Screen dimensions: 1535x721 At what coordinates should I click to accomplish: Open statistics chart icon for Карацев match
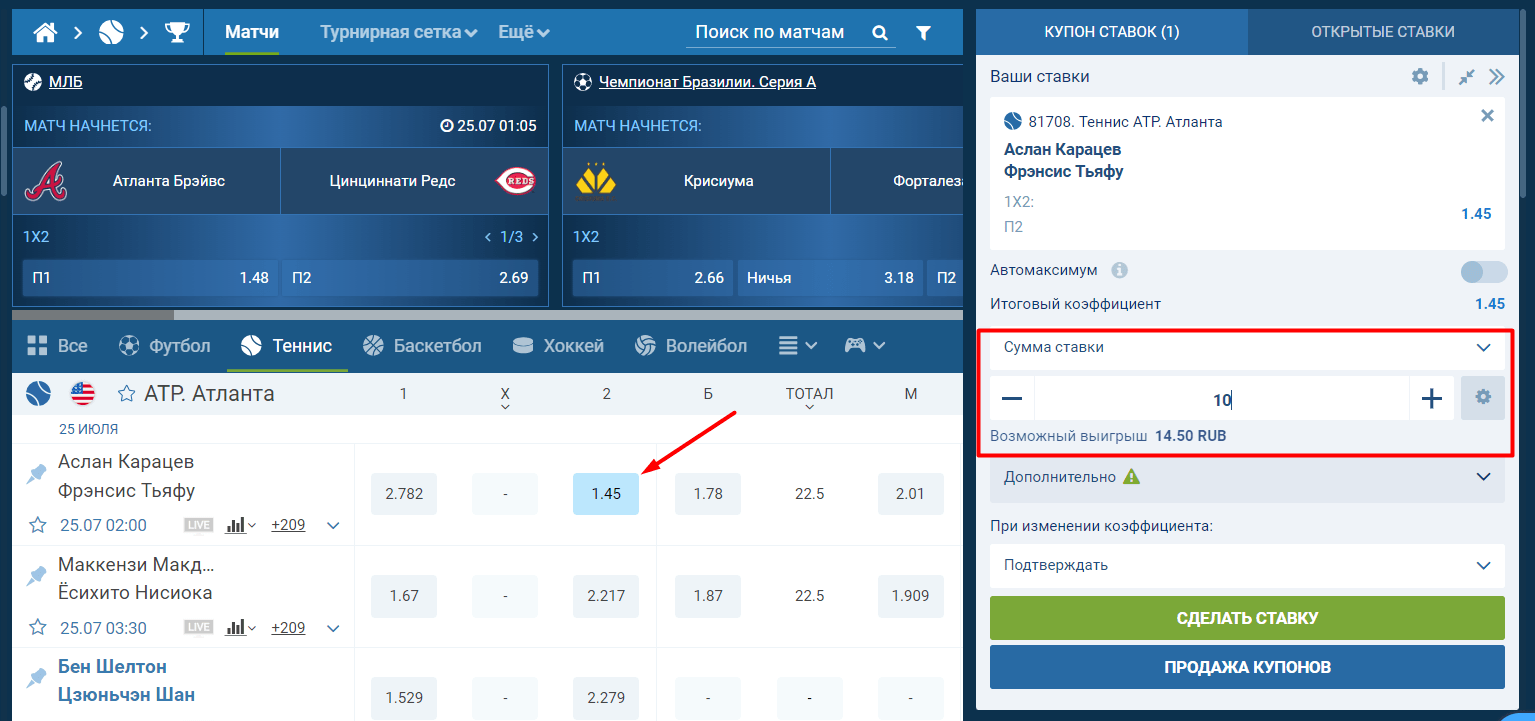coord(236,525)
